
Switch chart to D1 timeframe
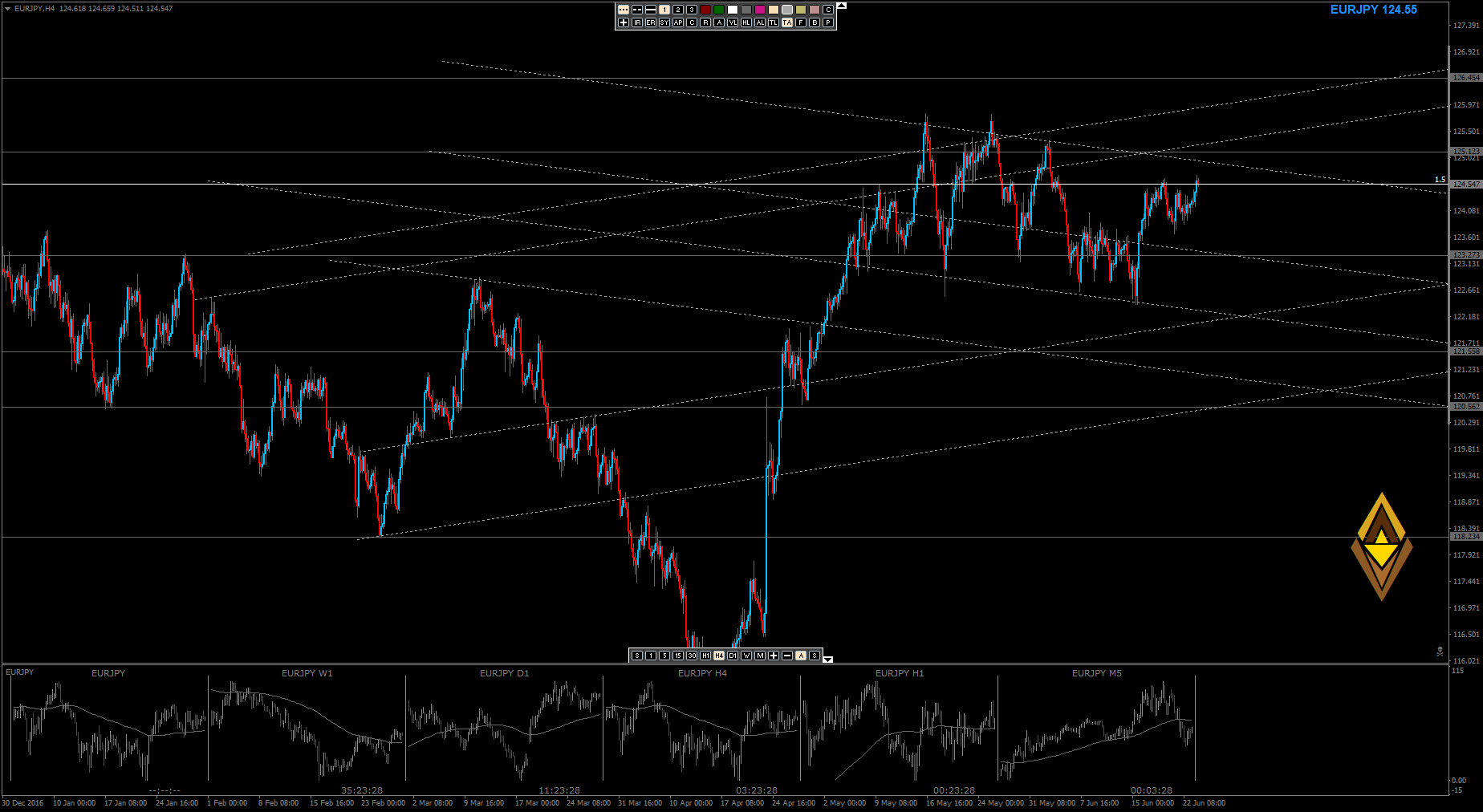pos(733,656)
